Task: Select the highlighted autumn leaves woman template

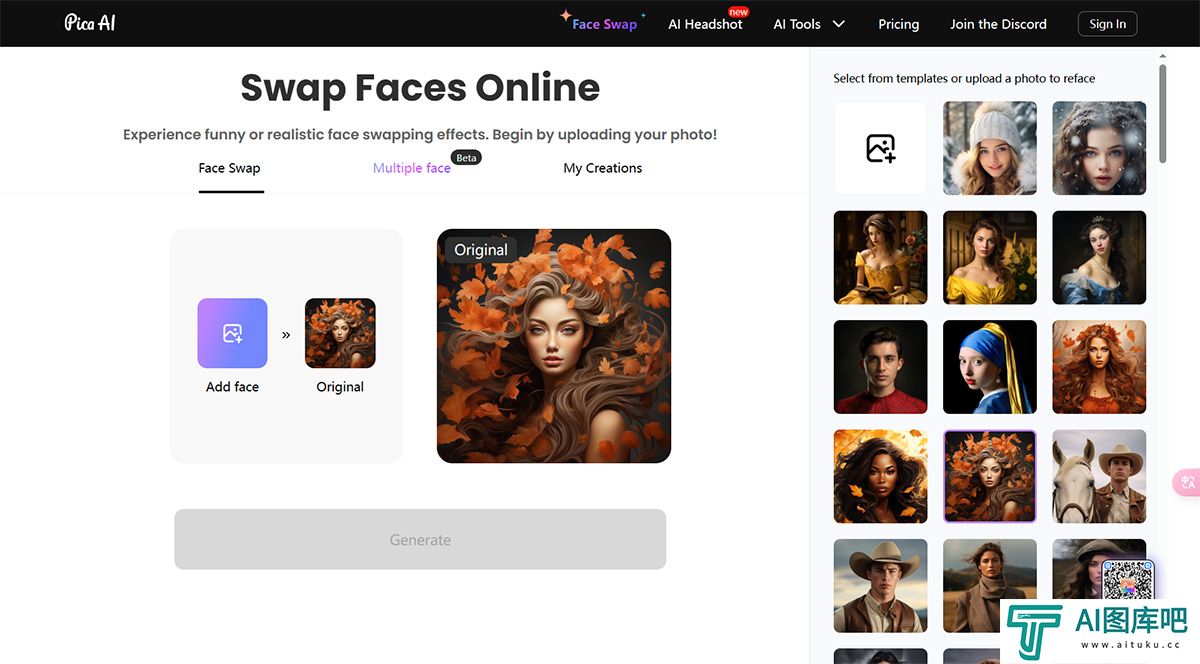Action: coord(990,476)
